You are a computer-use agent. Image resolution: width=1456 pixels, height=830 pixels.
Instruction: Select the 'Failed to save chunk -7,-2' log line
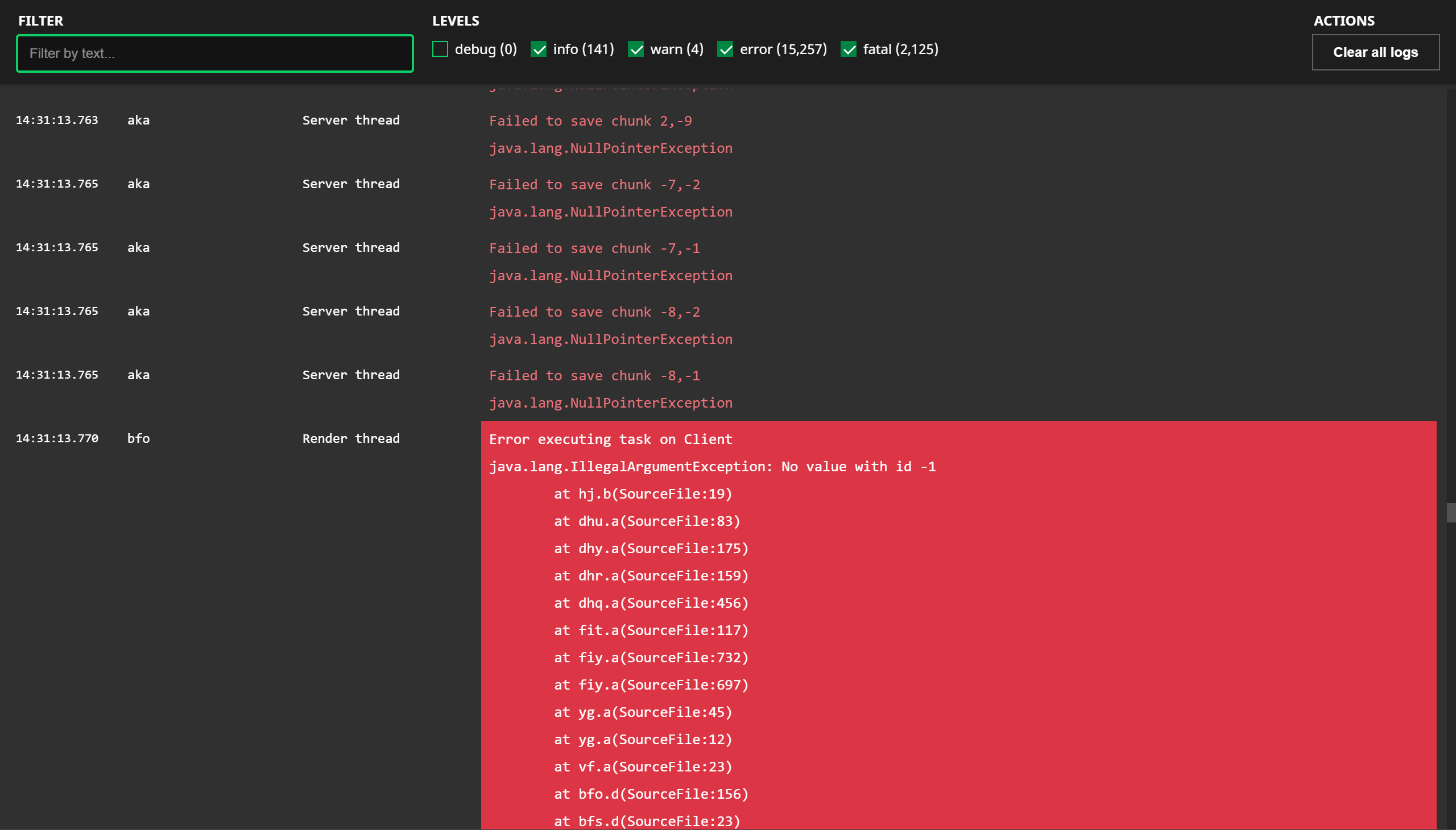(x=594, y=185)
